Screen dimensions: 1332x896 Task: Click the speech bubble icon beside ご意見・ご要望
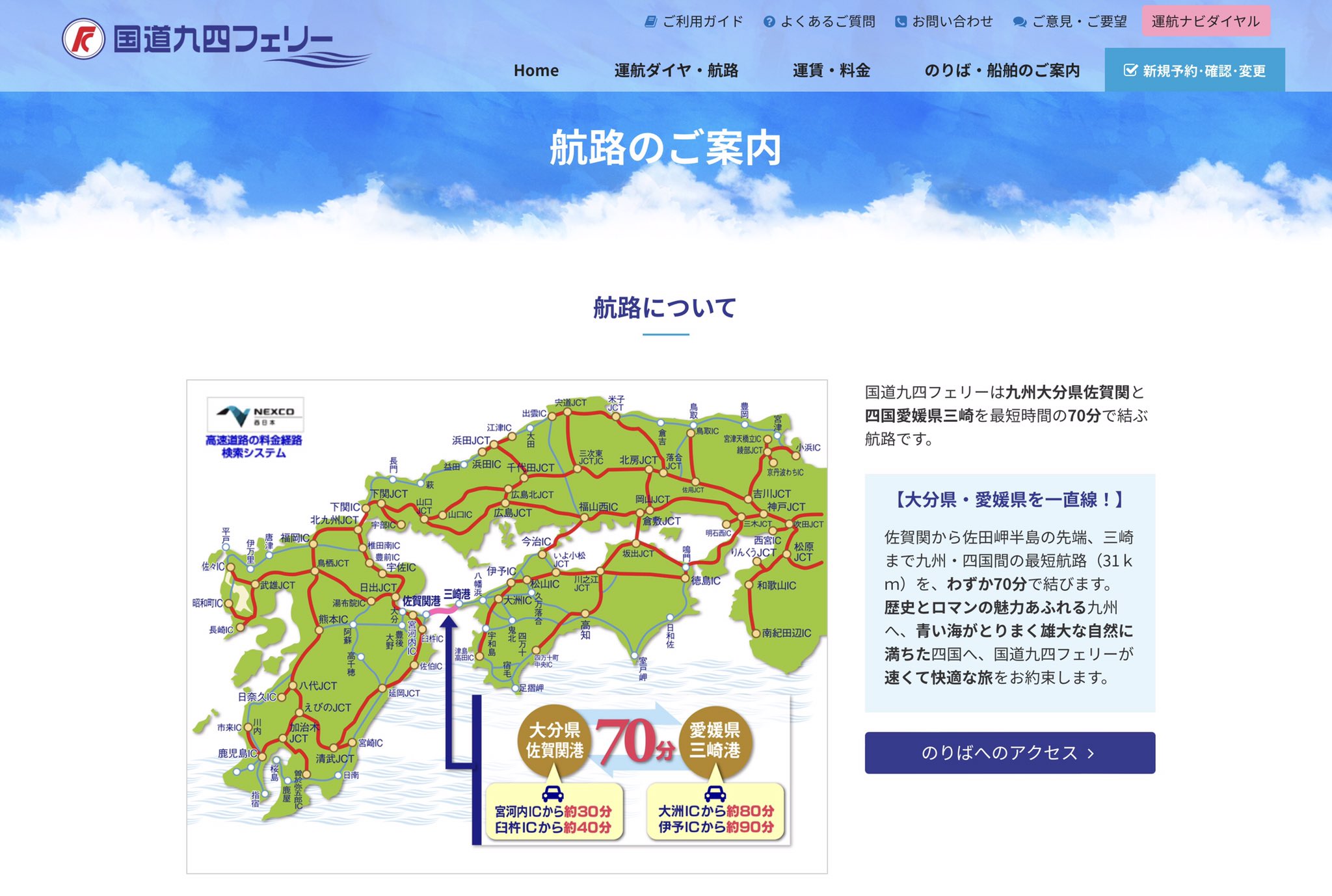1020,22
